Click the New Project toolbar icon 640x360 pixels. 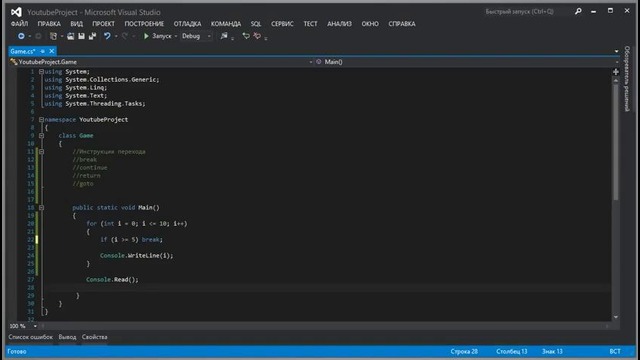[53, 36]
